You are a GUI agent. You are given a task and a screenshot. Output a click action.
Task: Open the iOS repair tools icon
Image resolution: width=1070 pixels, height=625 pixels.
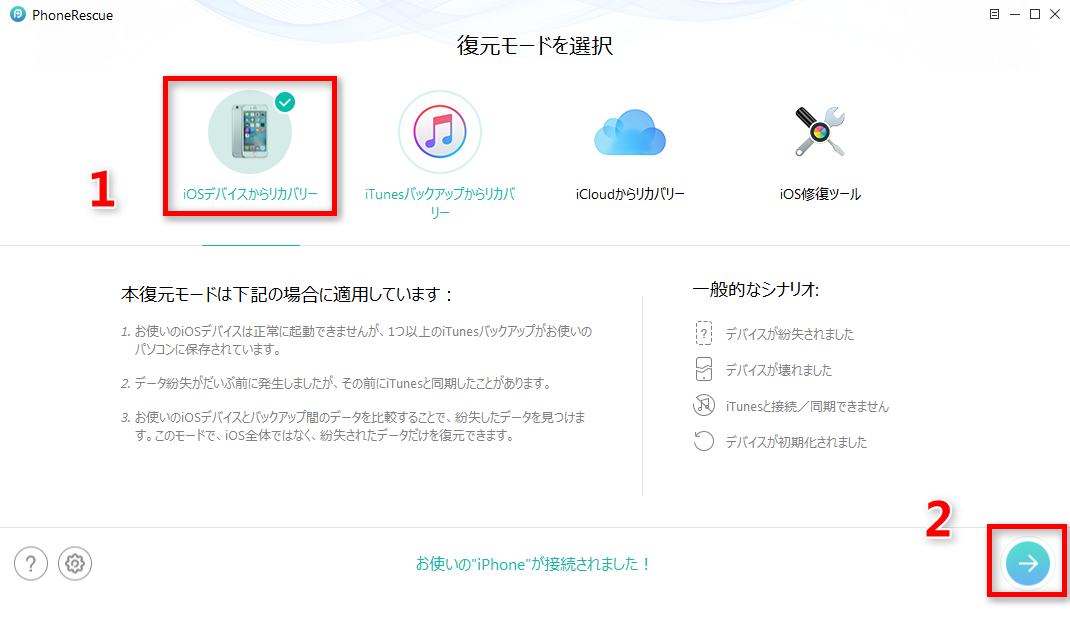coord(820,132)
